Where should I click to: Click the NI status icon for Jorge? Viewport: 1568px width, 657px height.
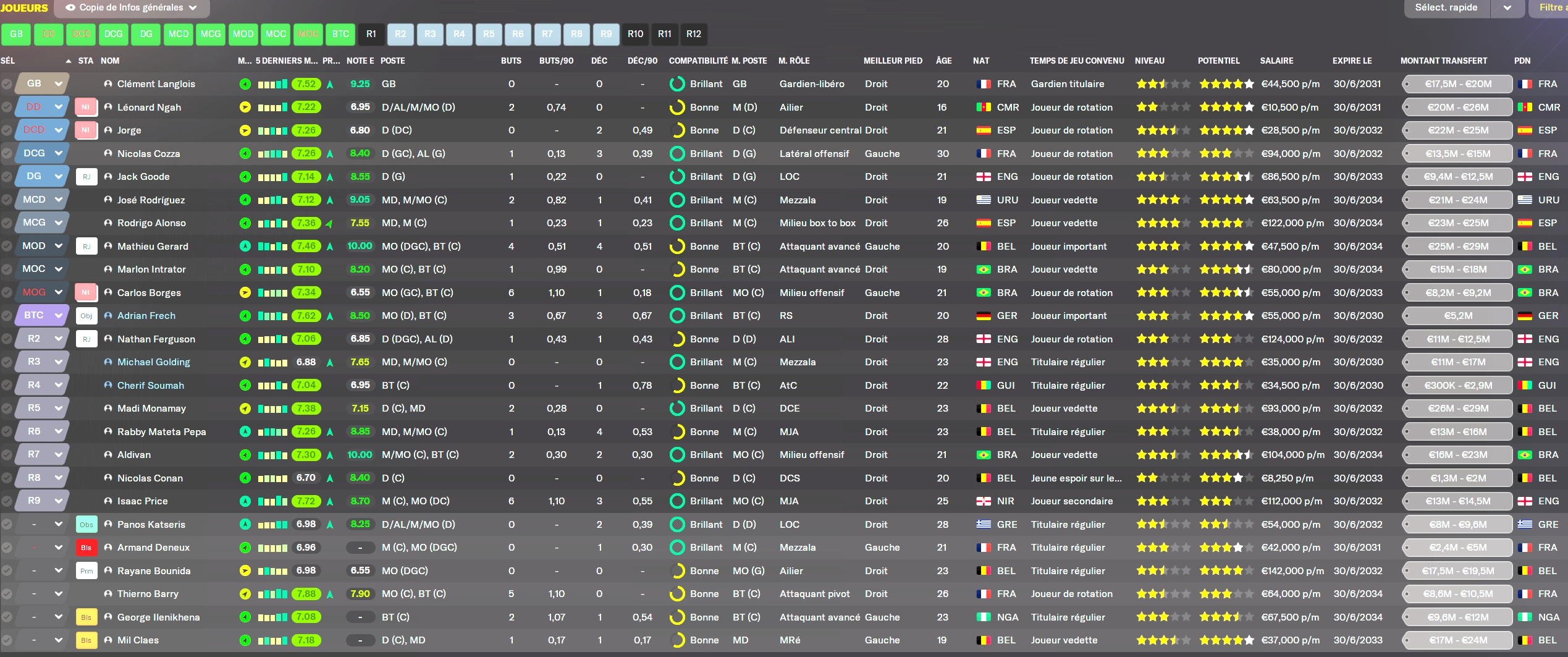[x=85, y=130]
